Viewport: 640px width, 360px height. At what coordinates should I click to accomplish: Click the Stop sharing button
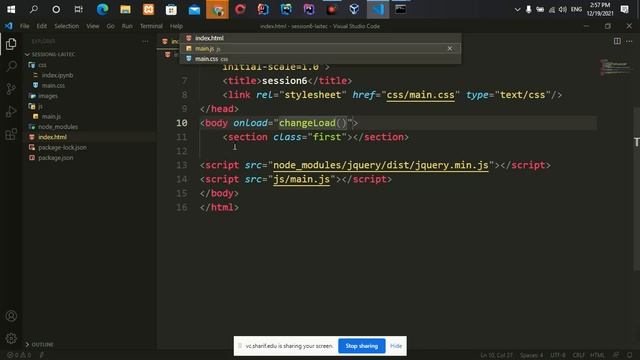(362, 346)
